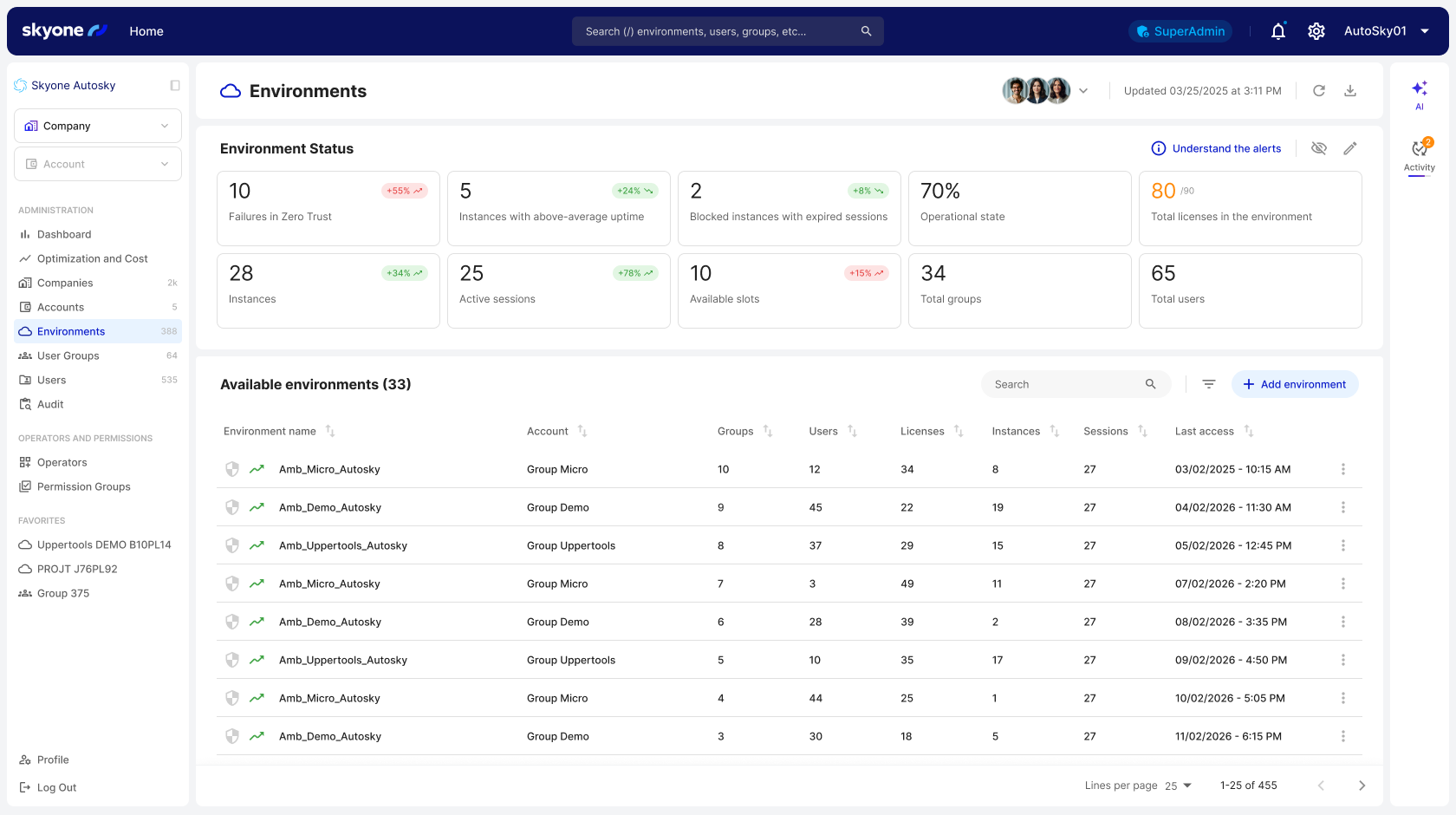Open Dashboard from the sidebar
The image size is (1456, 815).
[x=64, y=234]
